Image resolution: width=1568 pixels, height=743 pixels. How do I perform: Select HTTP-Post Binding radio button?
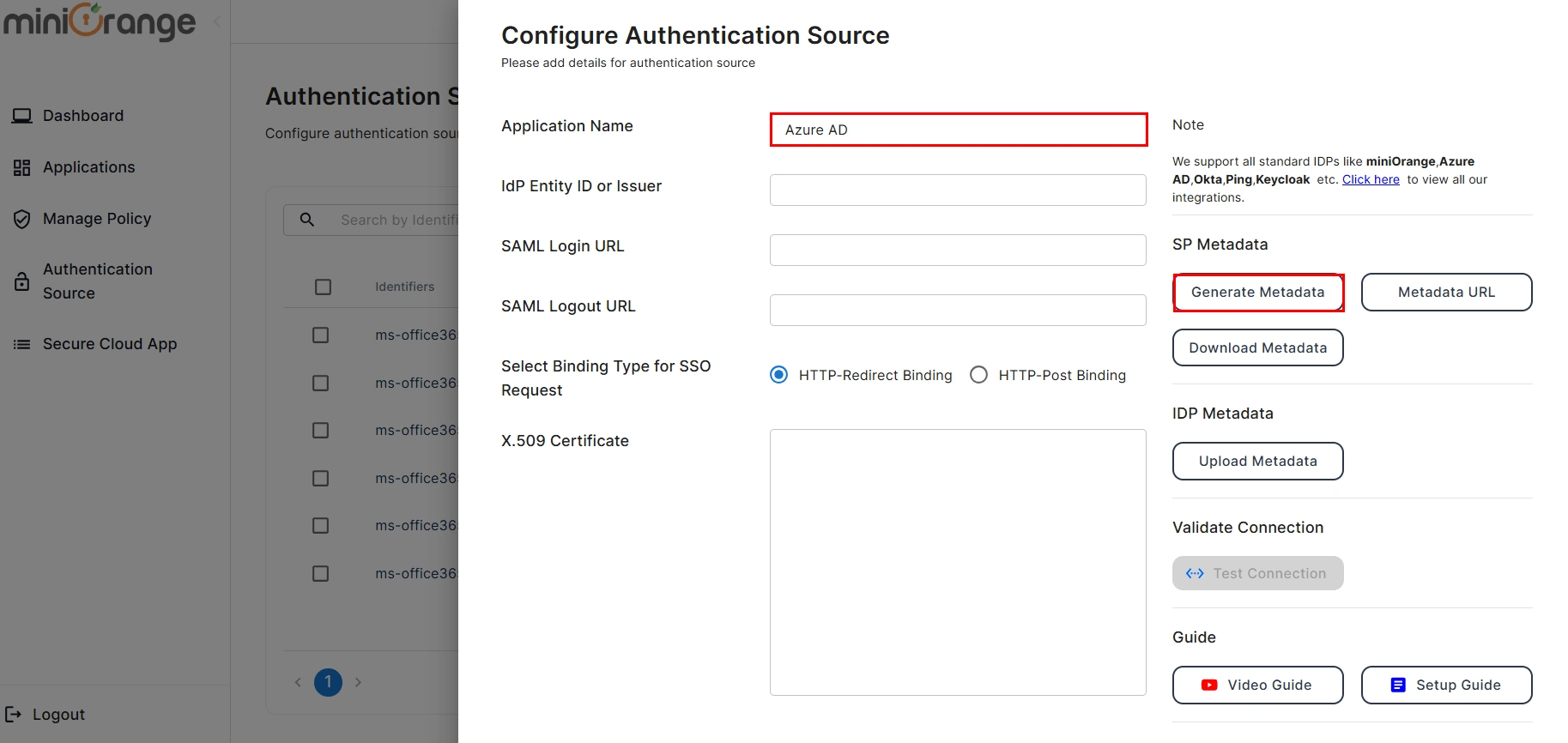click(978, 375)
